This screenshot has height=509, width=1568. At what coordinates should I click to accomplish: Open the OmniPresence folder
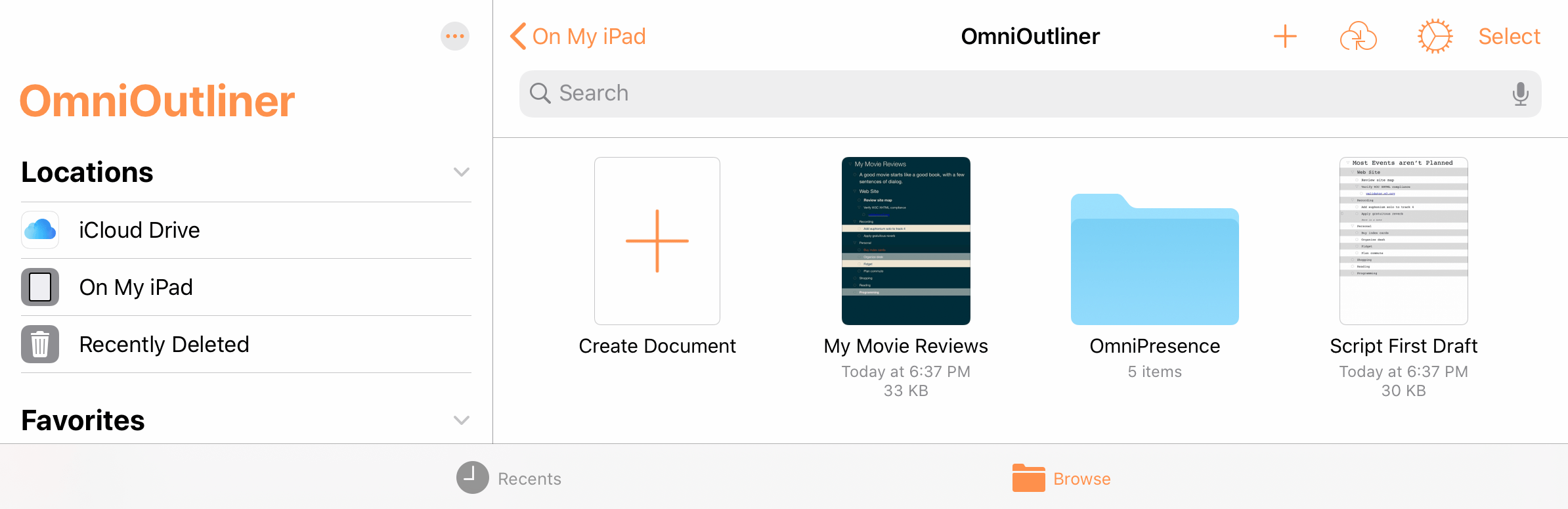1155,259
